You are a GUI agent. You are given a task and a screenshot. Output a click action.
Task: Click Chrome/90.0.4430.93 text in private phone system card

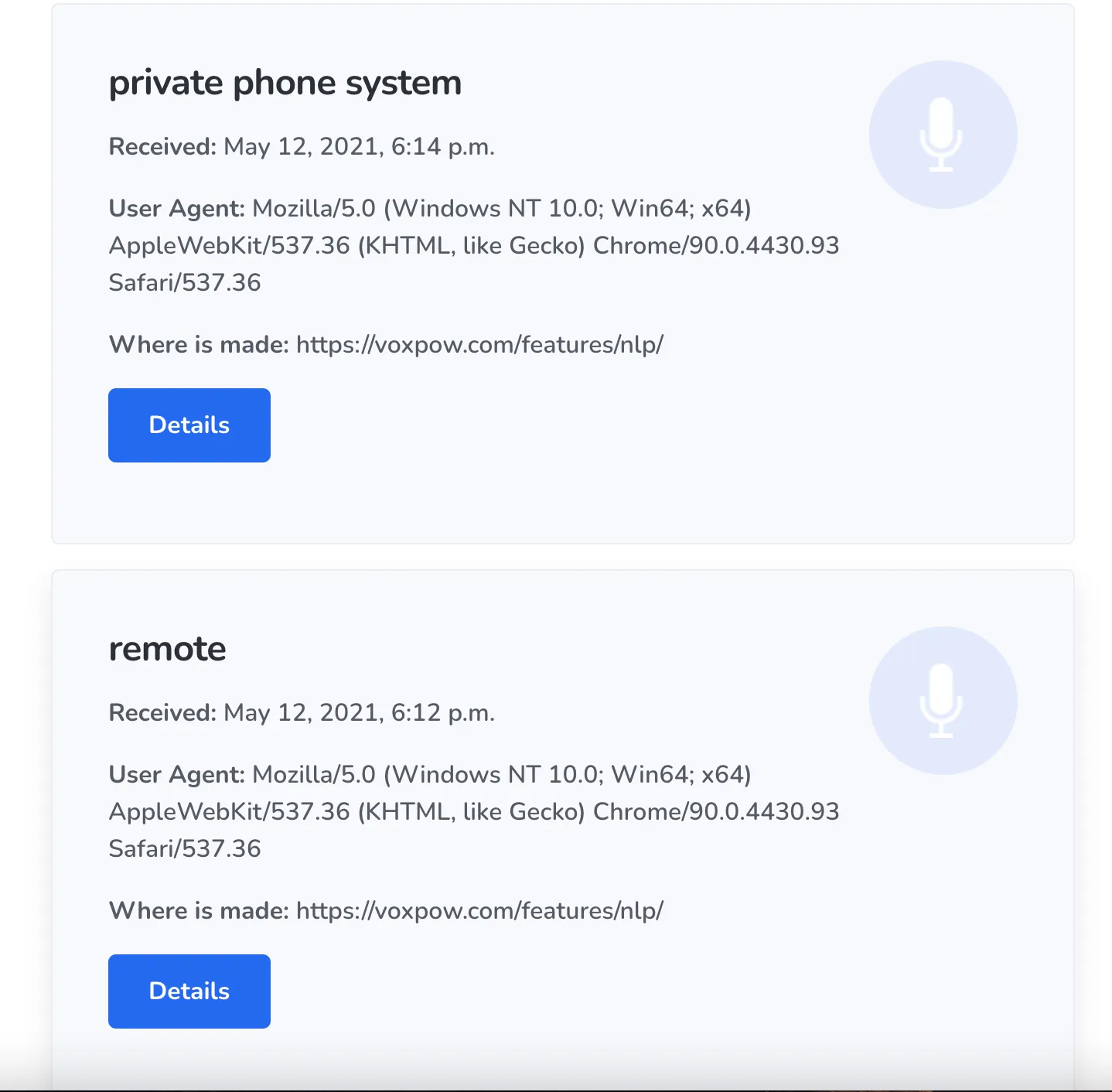pyautogui.click(x=716, y=246)
